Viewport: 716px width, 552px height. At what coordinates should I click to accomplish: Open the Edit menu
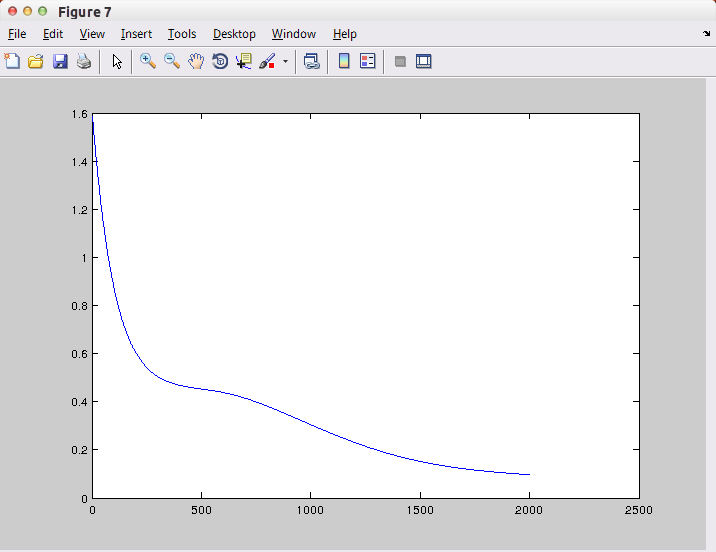53,34
